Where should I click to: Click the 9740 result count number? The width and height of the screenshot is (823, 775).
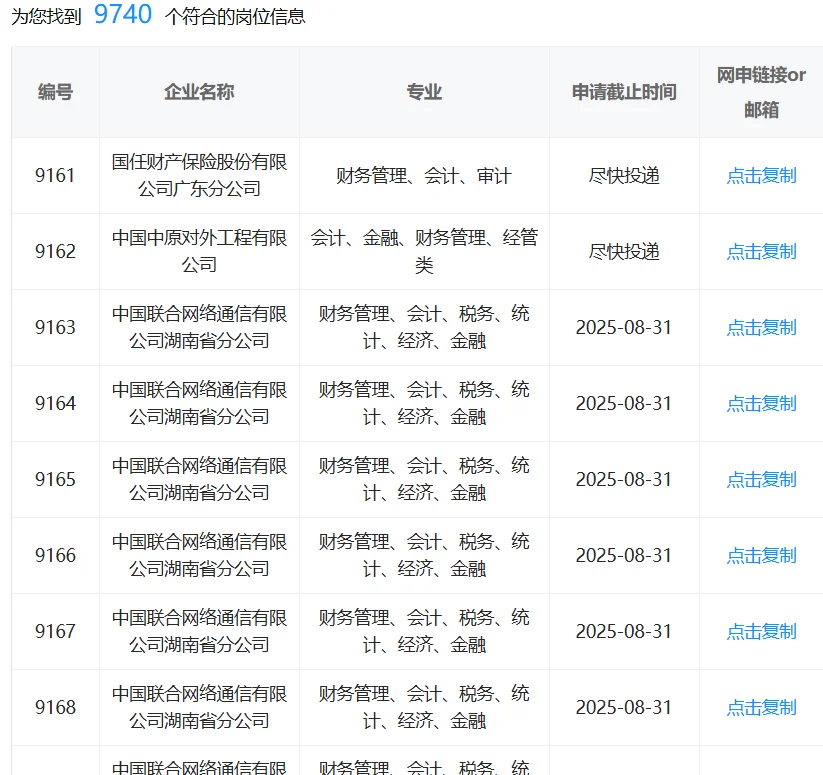tap(123, 14)
